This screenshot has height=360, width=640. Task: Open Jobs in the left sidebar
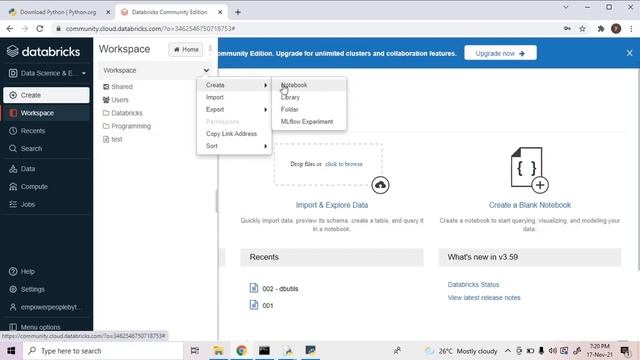tap(46, 204)
